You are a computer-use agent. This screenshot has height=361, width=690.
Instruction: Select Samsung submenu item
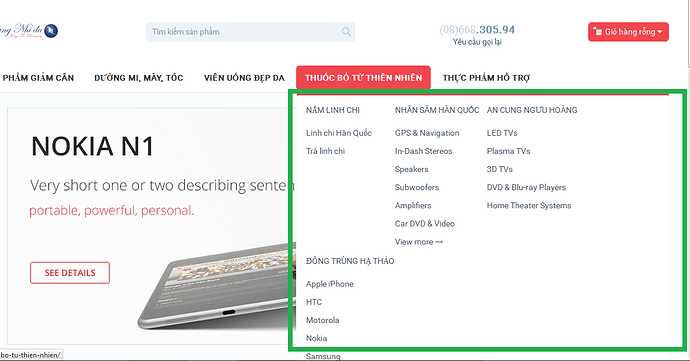[x=323, y=356]
